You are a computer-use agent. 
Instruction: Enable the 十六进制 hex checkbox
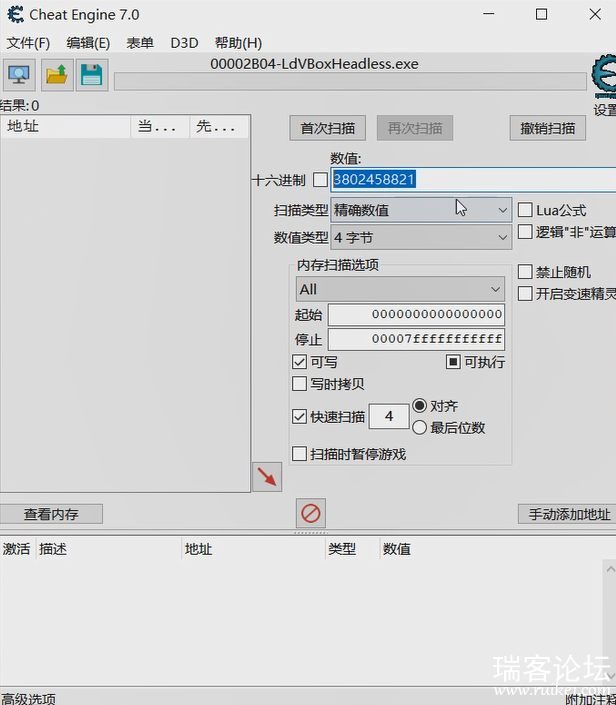[x=320, y=180]
